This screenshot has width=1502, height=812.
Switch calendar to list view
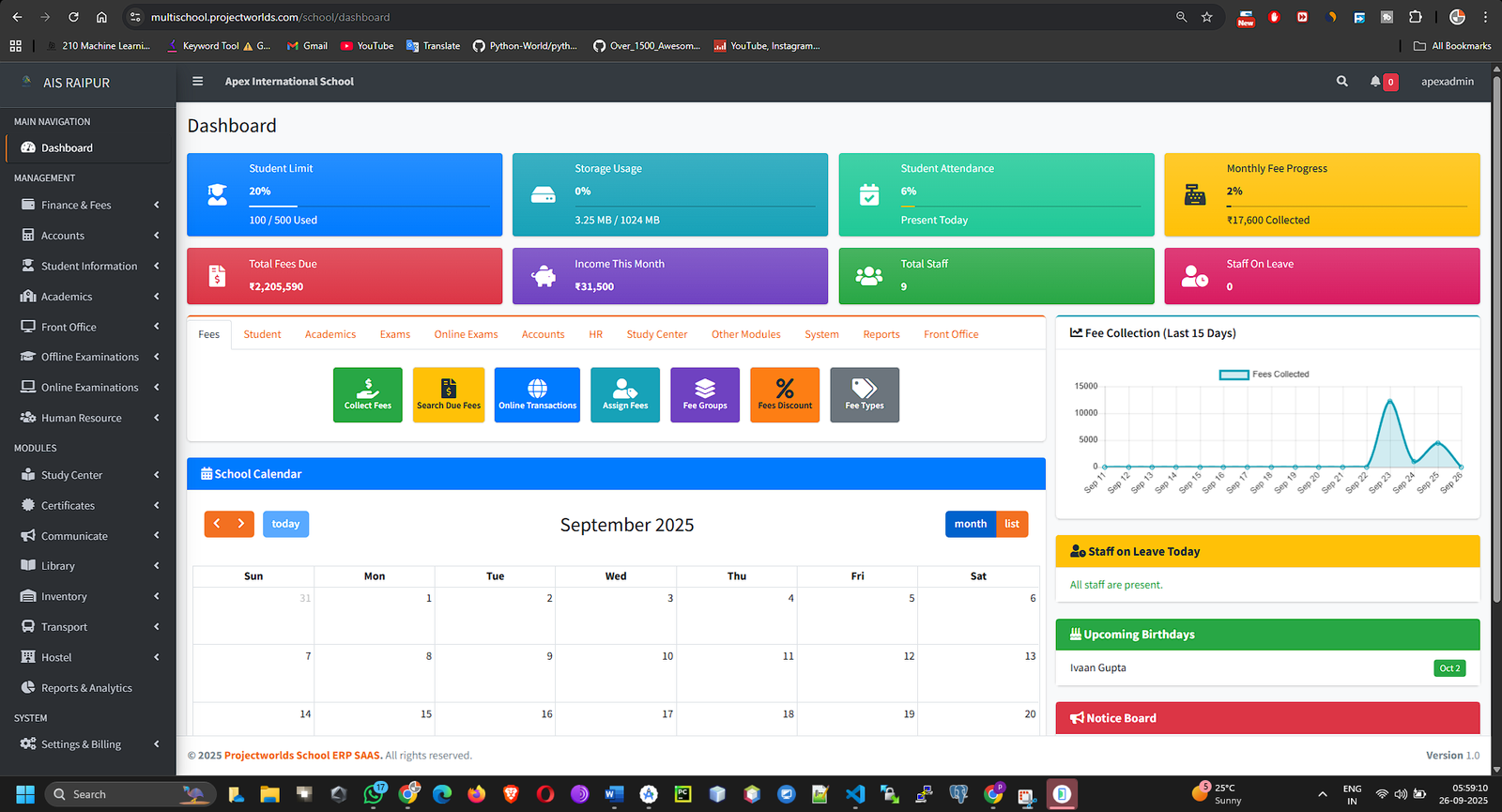[1011, 524]
